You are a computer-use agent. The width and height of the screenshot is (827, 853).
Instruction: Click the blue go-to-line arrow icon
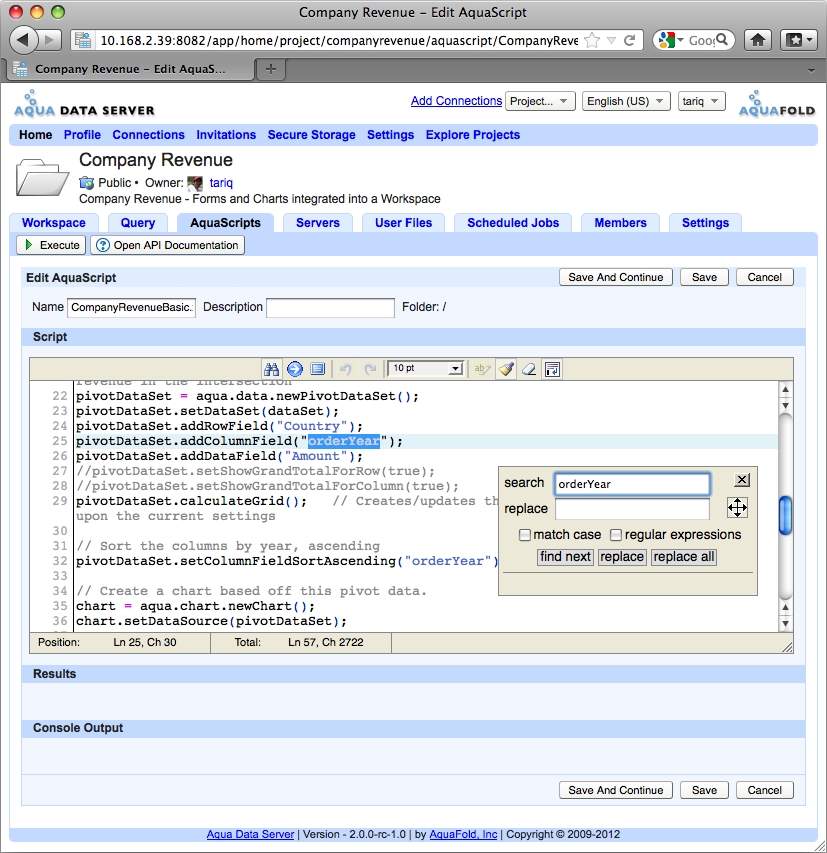coord(294,369)
